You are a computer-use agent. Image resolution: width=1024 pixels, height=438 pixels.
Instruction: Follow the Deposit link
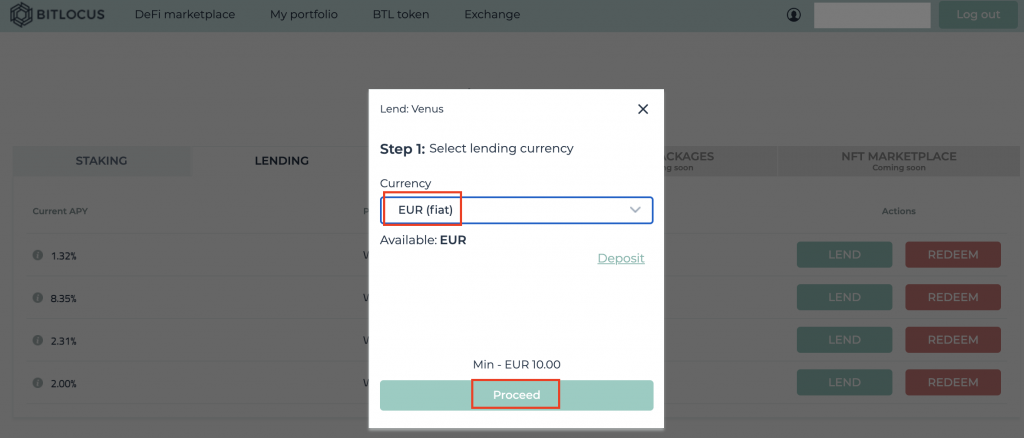620,258
